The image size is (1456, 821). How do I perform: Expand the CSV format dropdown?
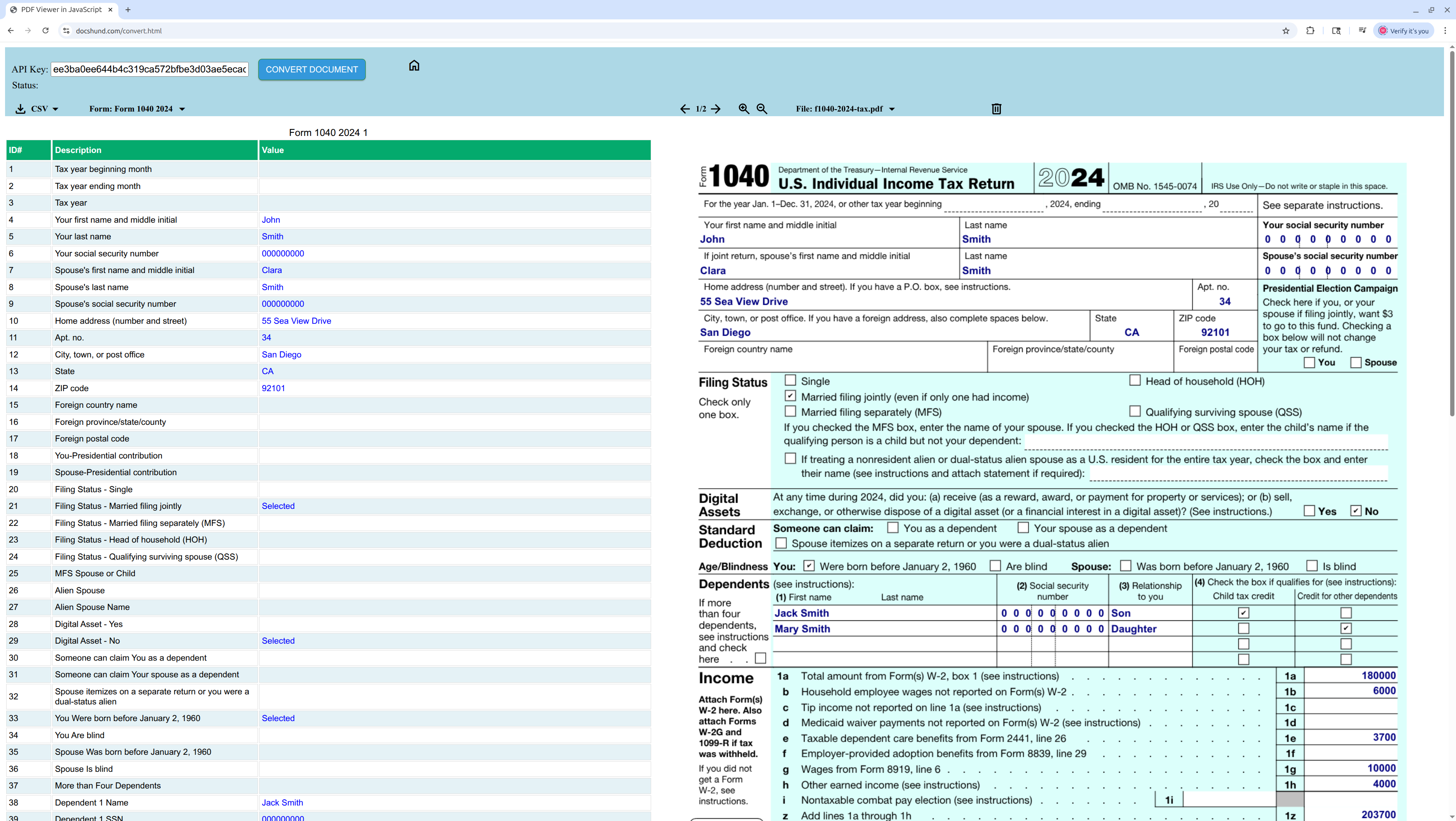[x=55, y=109]
